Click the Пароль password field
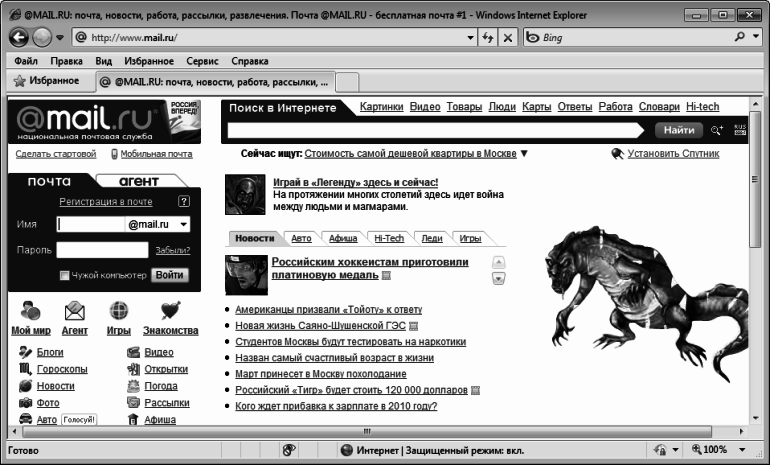The height and width of the screenshot is (465, 770). 102,250
